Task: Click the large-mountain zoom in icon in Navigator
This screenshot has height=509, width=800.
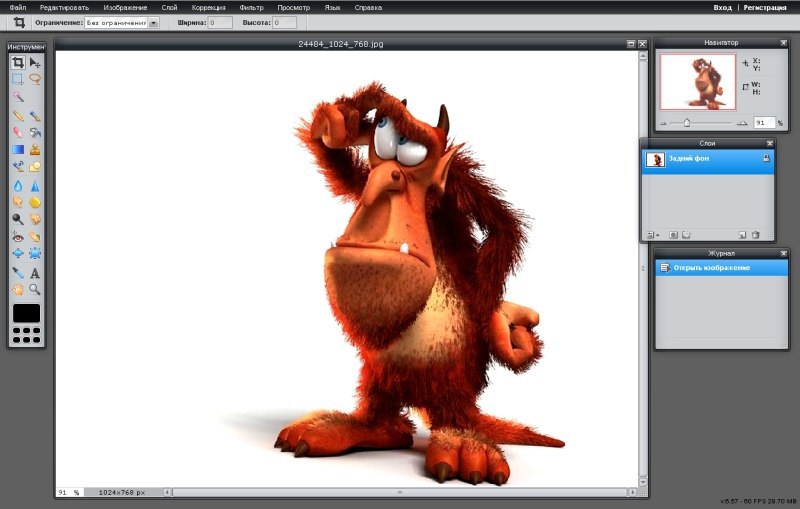Action: tap(742, 123)
